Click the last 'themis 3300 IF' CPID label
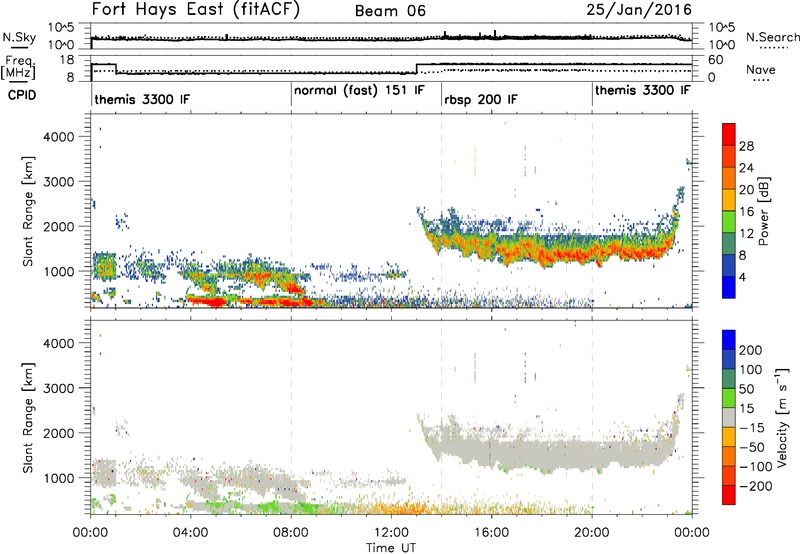 pyautogui.click(x=643, y=90)
